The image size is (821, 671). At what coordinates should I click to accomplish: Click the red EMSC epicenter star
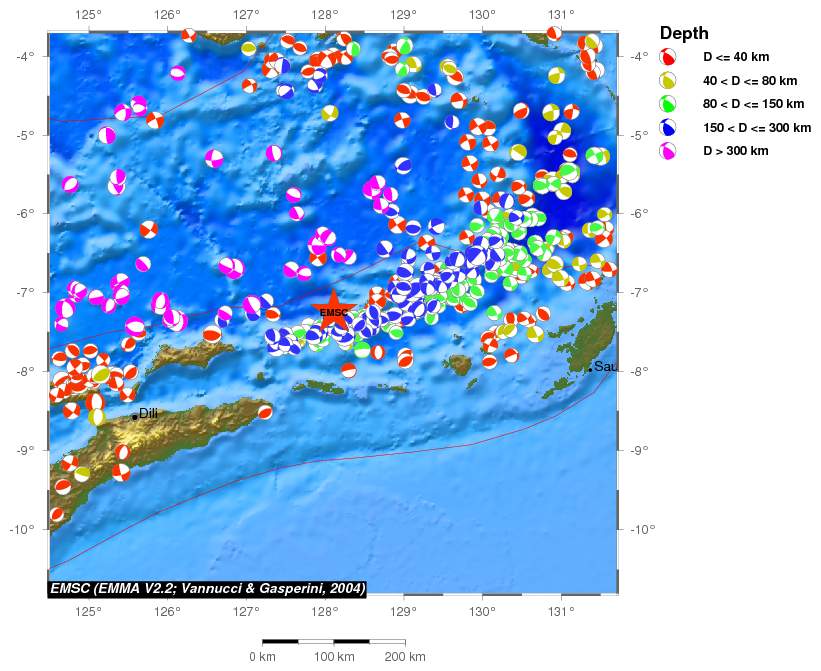click(333, 309)
